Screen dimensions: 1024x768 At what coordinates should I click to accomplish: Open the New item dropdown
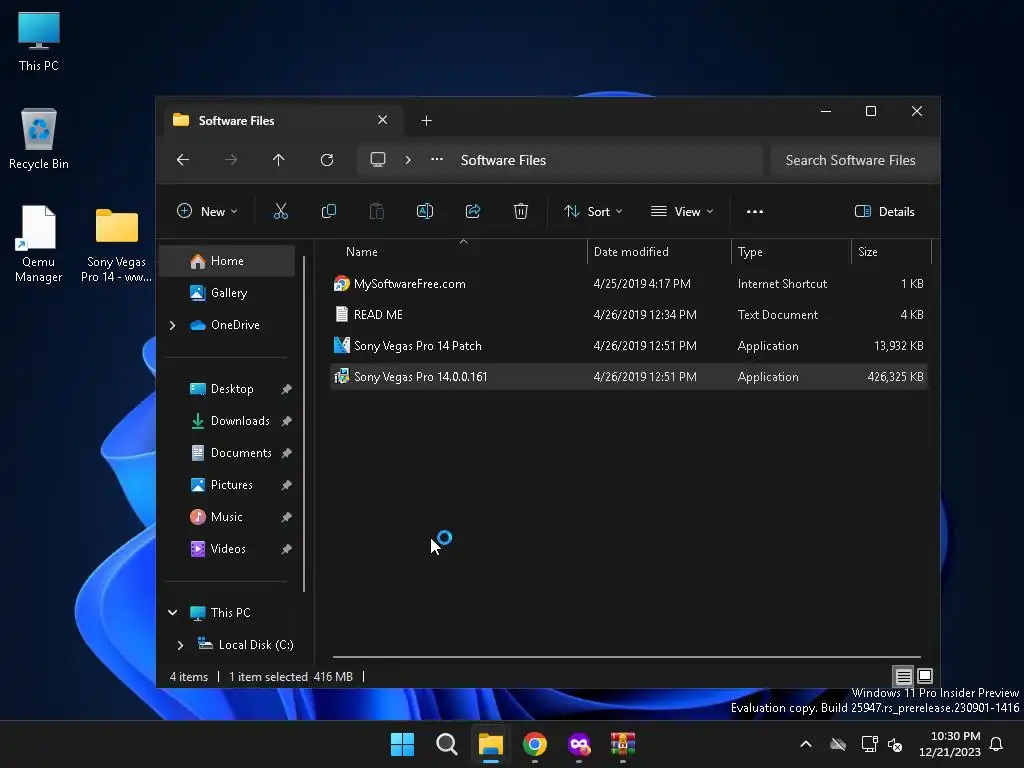[208, 212]
